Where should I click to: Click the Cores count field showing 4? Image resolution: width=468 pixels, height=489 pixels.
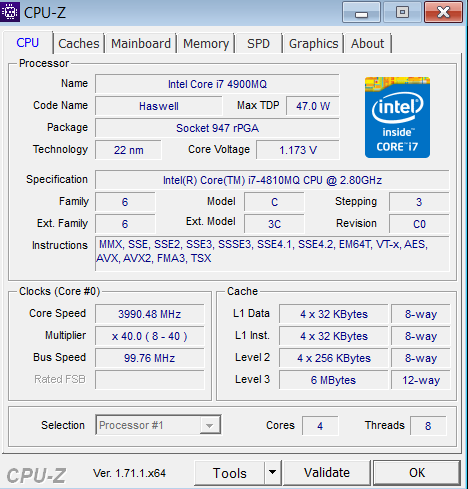pyautogui.click(x=320, y=426)
